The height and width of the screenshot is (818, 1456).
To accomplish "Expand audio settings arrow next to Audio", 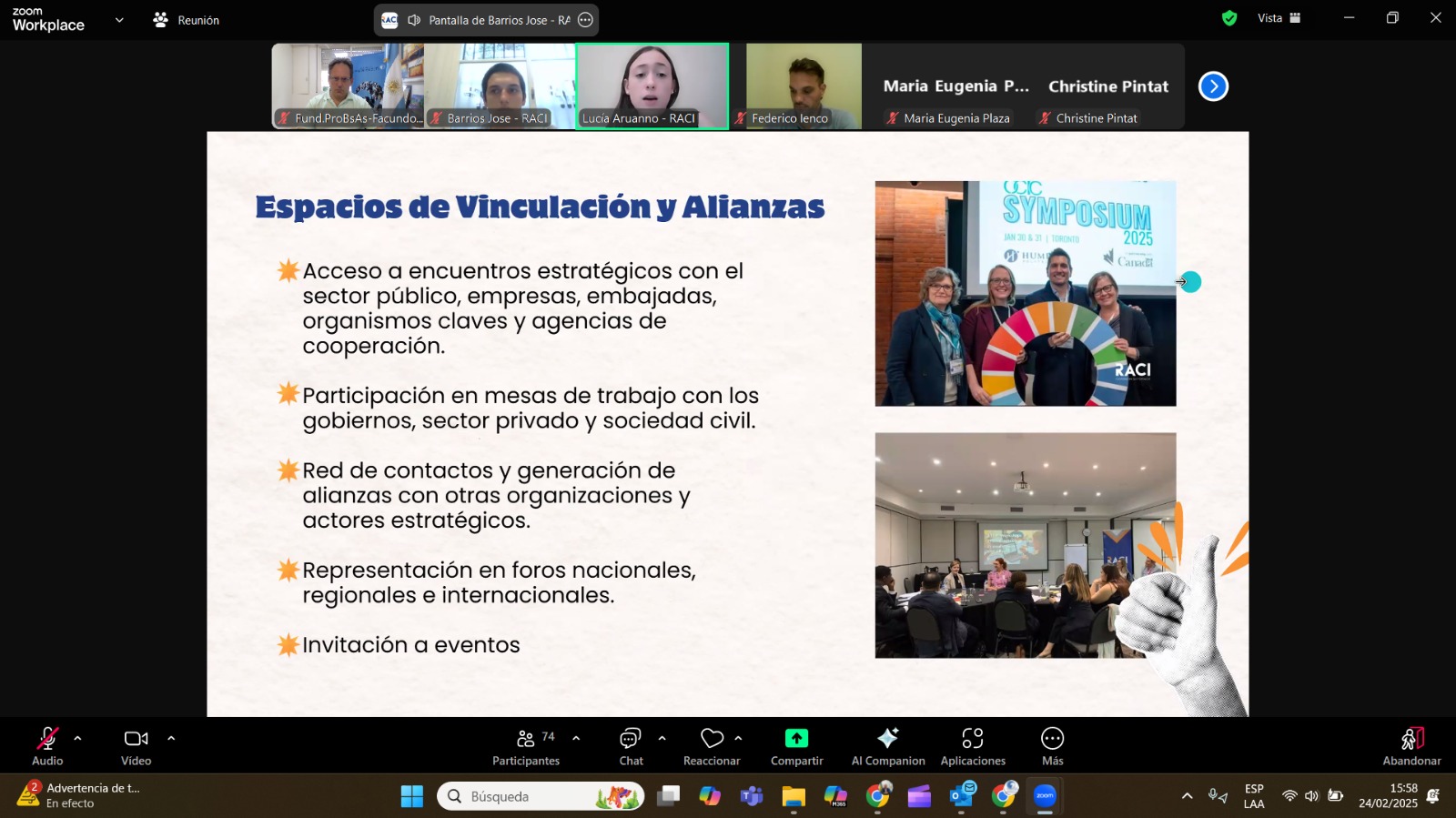I will click(x=77, y=738).
